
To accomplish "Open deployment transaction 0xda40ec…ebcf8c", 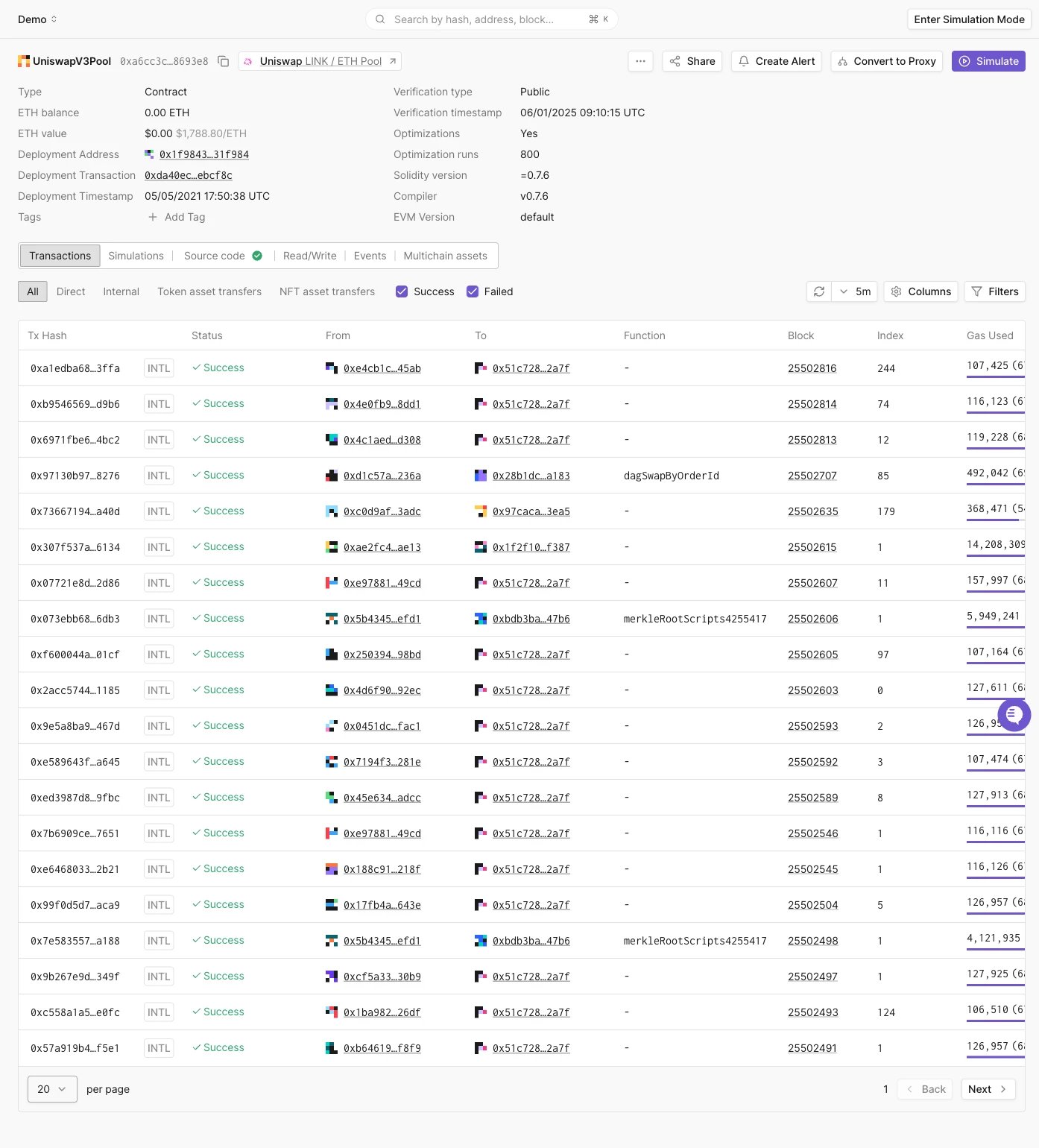I will coord(189,175).
